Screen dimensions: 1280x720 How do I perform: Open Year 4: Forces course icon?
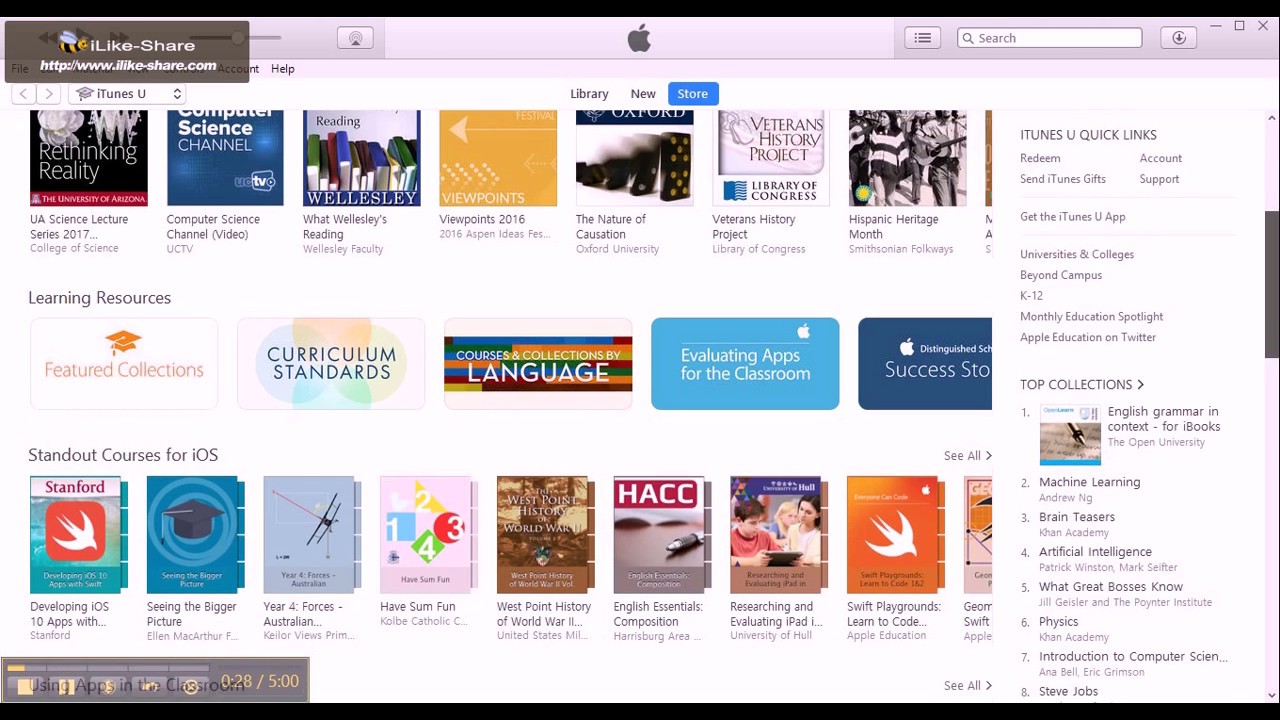[x=313, y=535]
